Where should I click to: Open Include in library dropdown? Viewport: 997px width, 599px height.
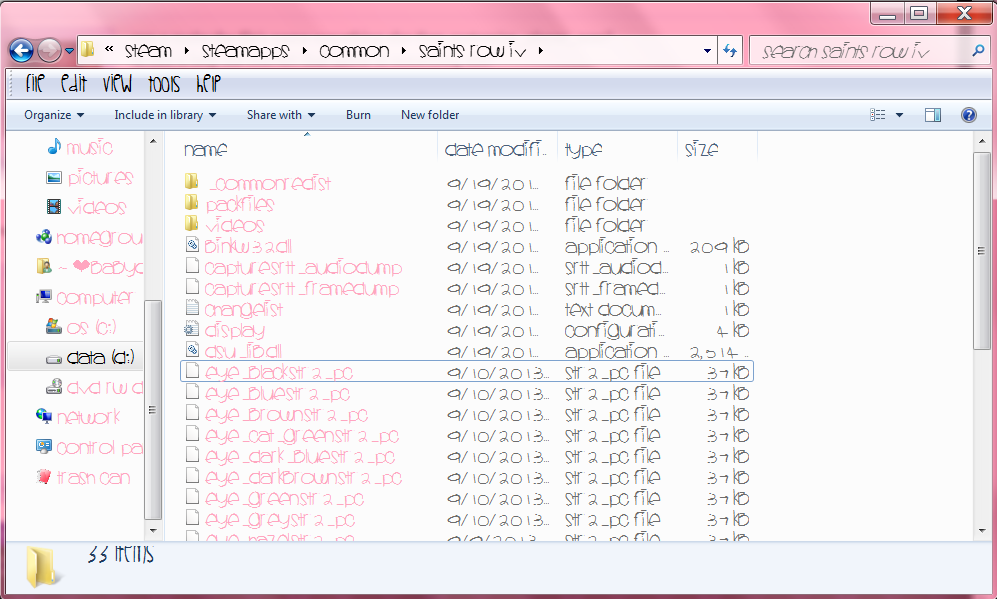[x=165, y=115]
